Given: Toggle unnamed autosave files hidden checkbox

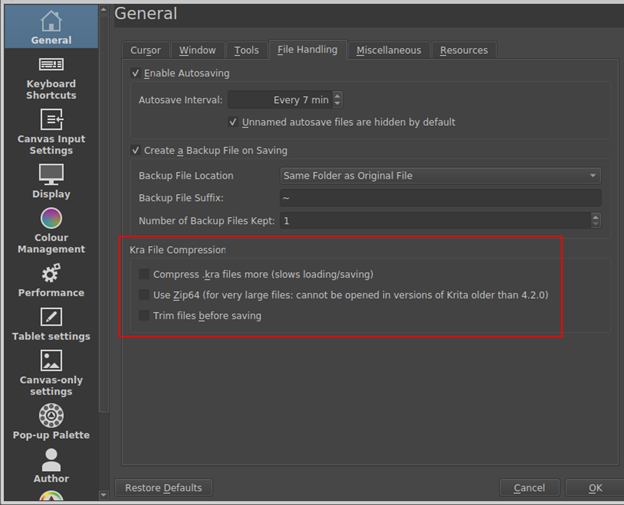Looking at the screenshot, I should [233, 122].
